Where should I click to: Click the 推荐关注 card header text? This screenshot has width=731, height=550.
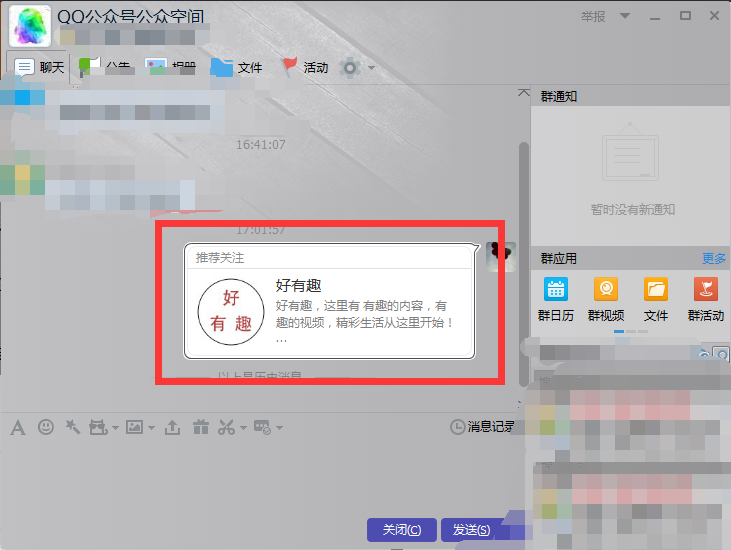tap(220, 258)
